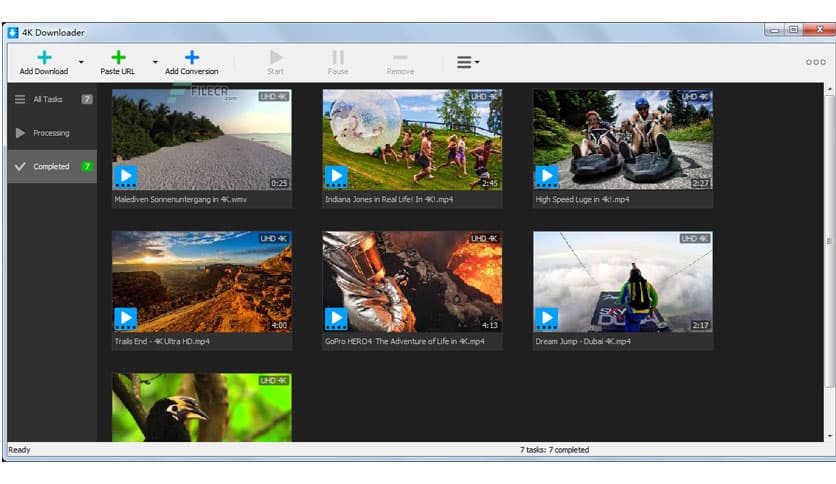The height and width of the screenshot is (484, 836).
Task: Play the Indiana Jones in Real Life video
Action: [x=336, y=176]
